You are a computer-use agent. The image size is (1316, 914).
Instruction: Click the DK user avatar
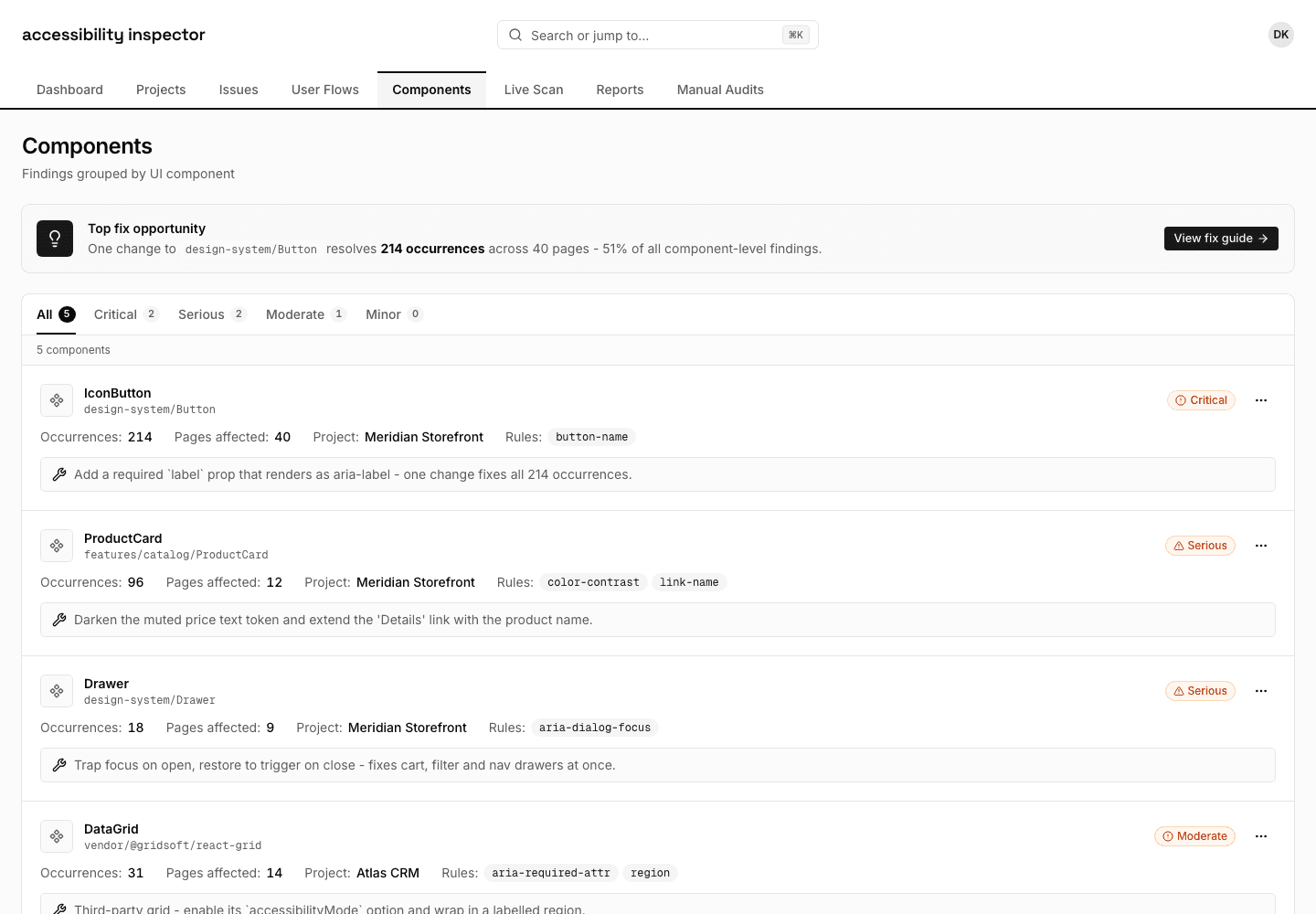pyautogui.click(x=1281, y=35)
